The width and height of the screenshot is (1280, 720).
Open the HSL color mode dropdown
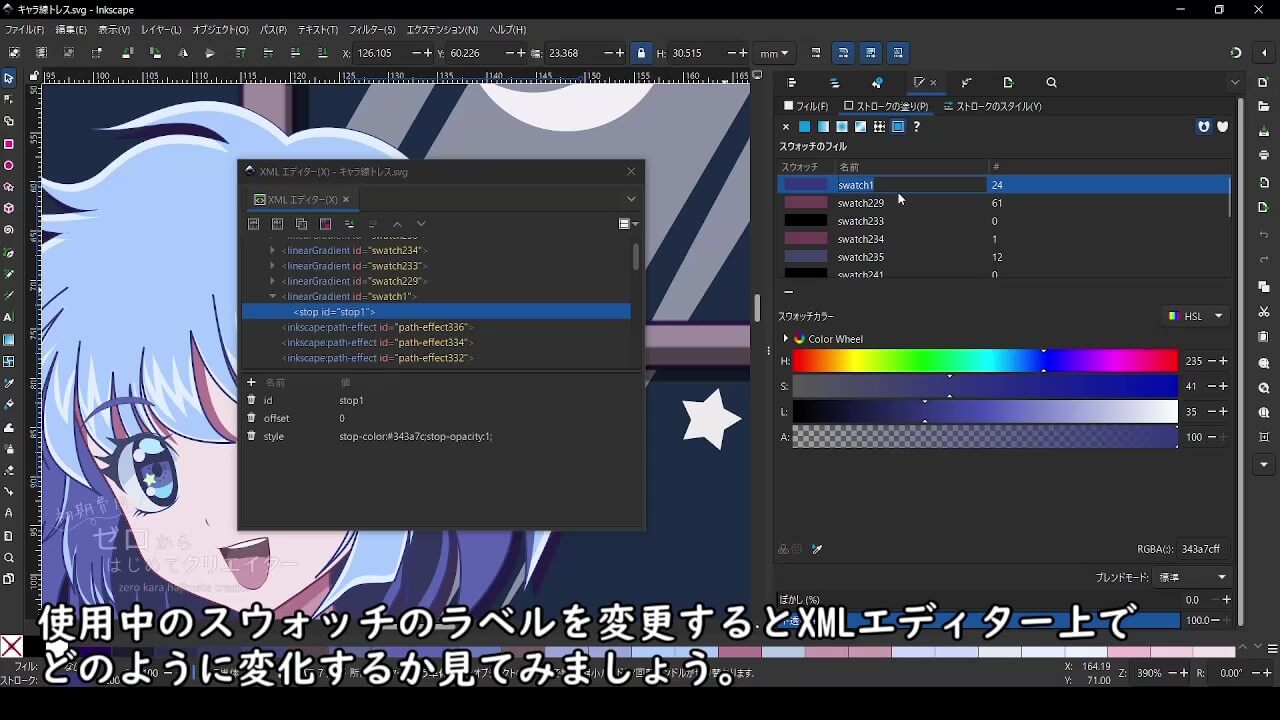coord(1196,316)
